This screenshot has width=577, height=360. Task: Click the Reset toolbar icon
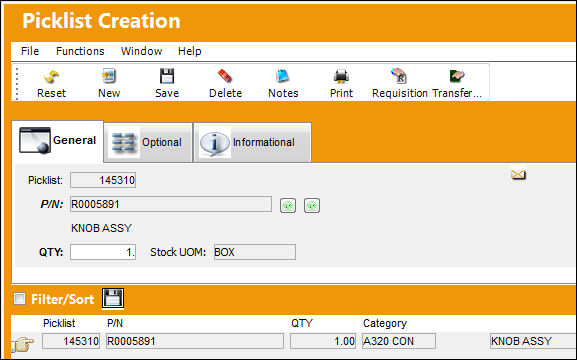click(x=52, y=77)
